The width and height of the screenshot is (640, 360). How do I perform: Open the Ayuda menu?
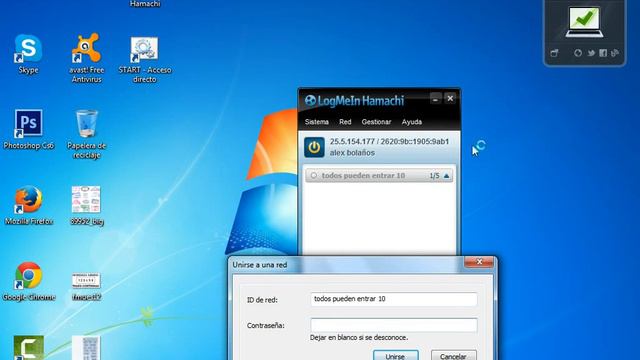[x=411, y=122]
